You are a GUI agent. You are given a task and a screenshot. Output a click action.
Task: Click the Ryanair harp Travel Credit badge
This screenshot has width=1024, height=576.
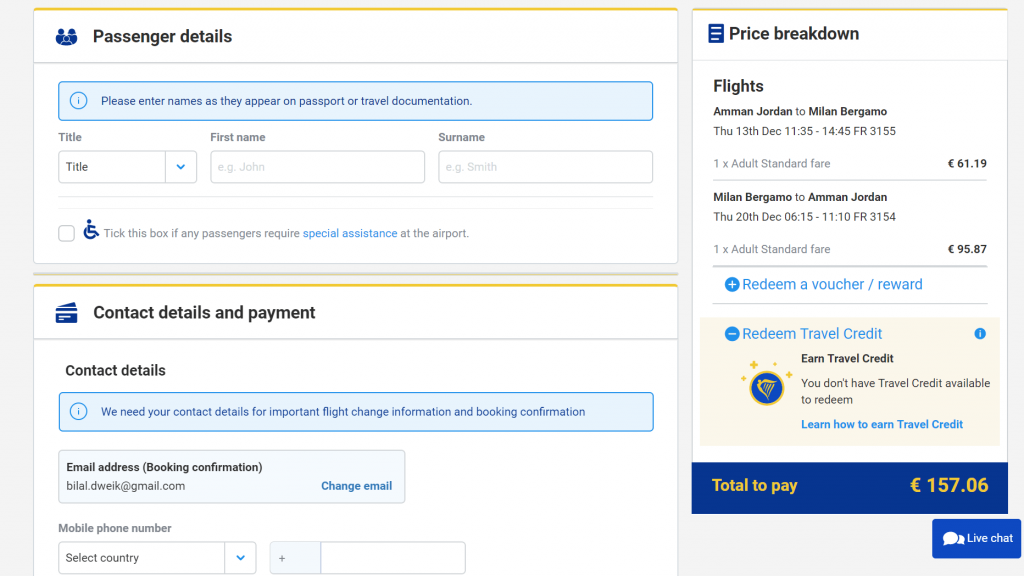(767, 386)
